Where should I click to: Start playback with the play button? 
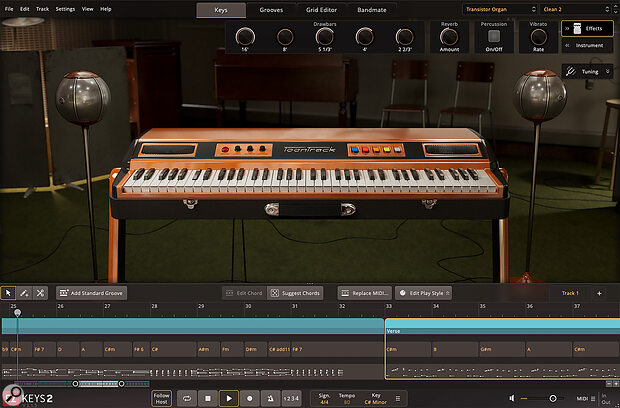click(x=229, y=399)
